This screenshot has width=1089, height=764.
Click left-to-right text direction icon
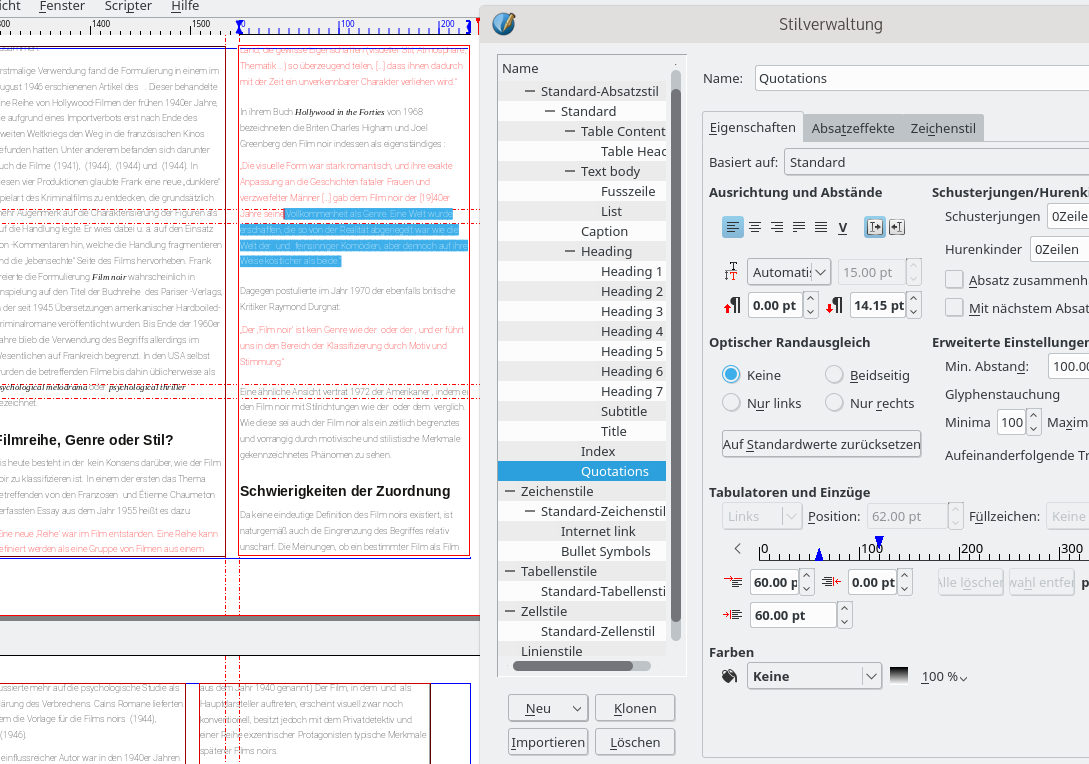874,228
